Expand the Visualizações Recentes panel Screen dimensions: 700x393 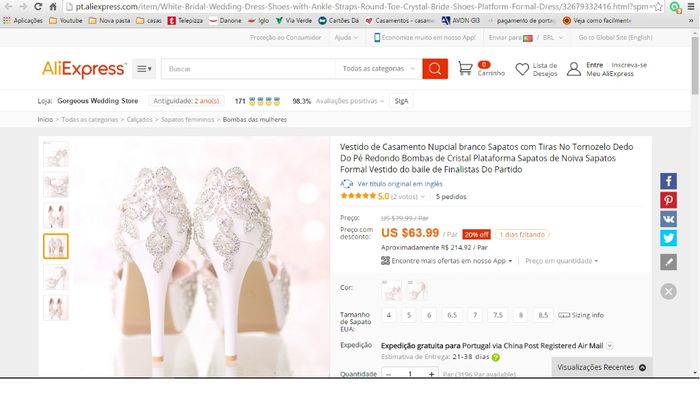[x=601, y=367]
